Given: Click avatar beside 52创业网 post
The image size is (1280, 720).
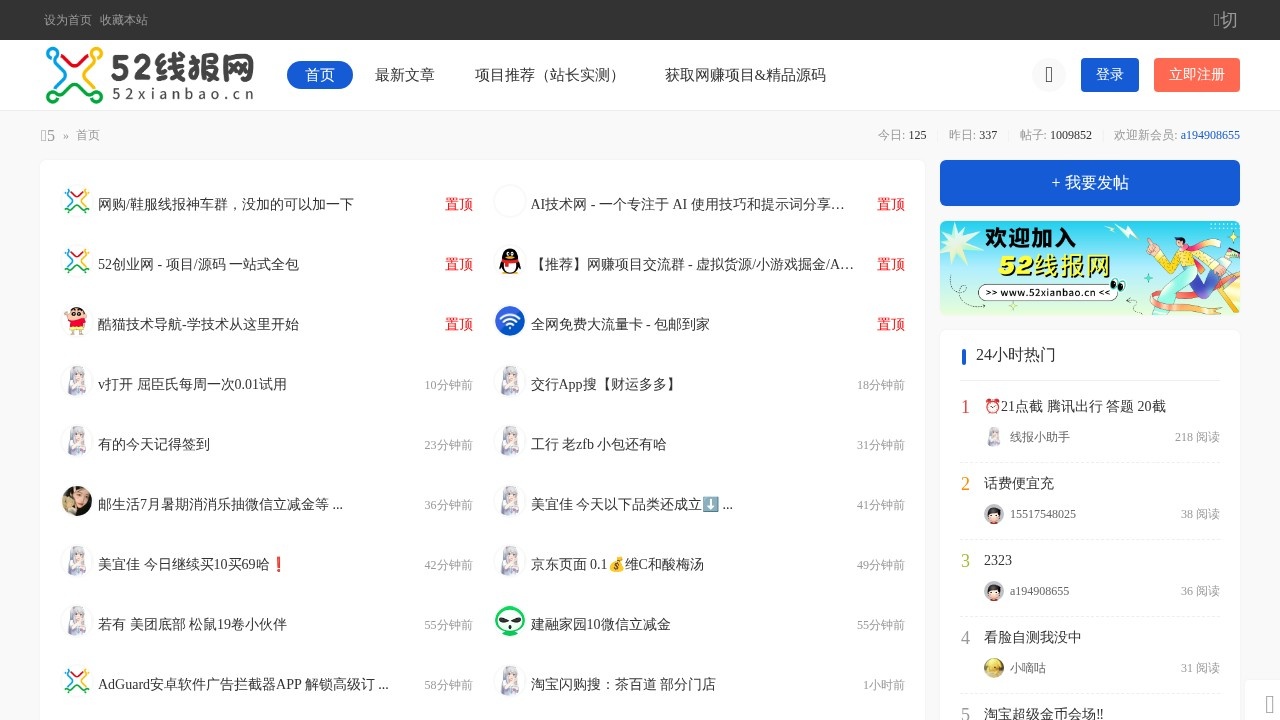Looking at the screenshot, I should [77, 261].
